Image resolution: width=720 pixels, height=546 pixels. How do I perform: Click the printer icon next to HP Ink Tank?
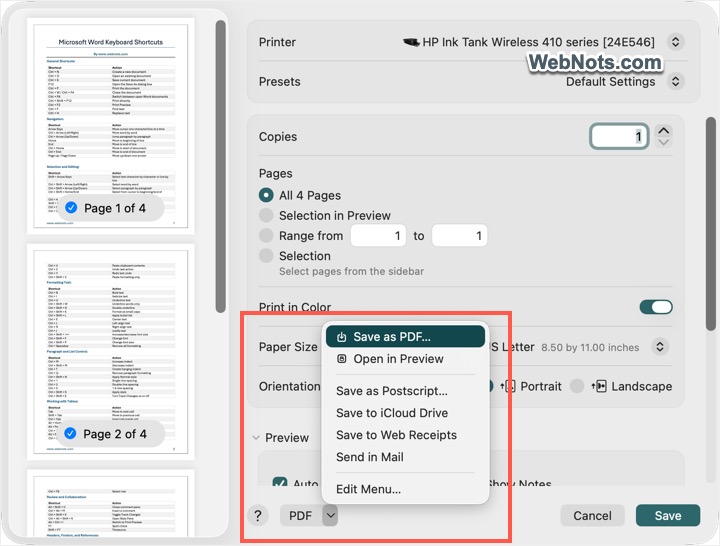pos(411,42)
